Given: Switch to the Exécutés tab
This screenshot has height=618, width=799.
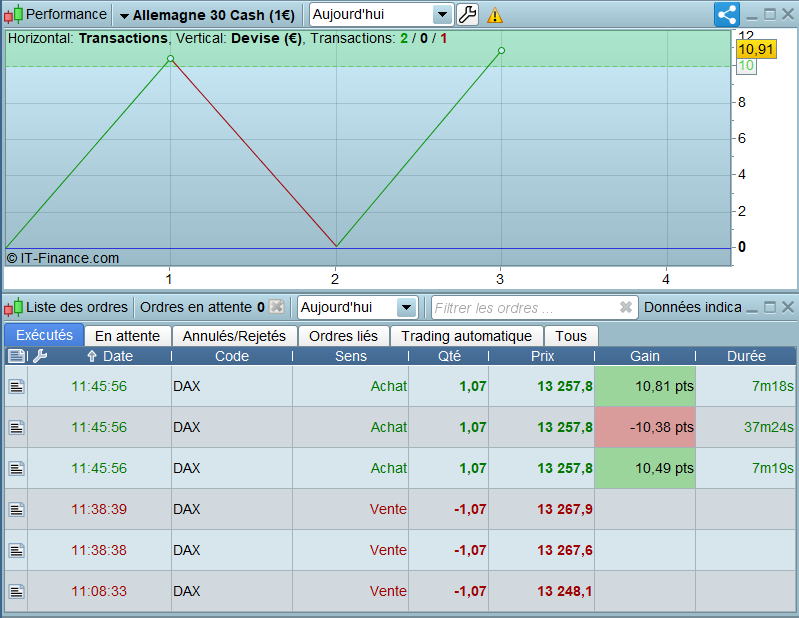Looking at the screenshot, I should (x=44, y=335).
